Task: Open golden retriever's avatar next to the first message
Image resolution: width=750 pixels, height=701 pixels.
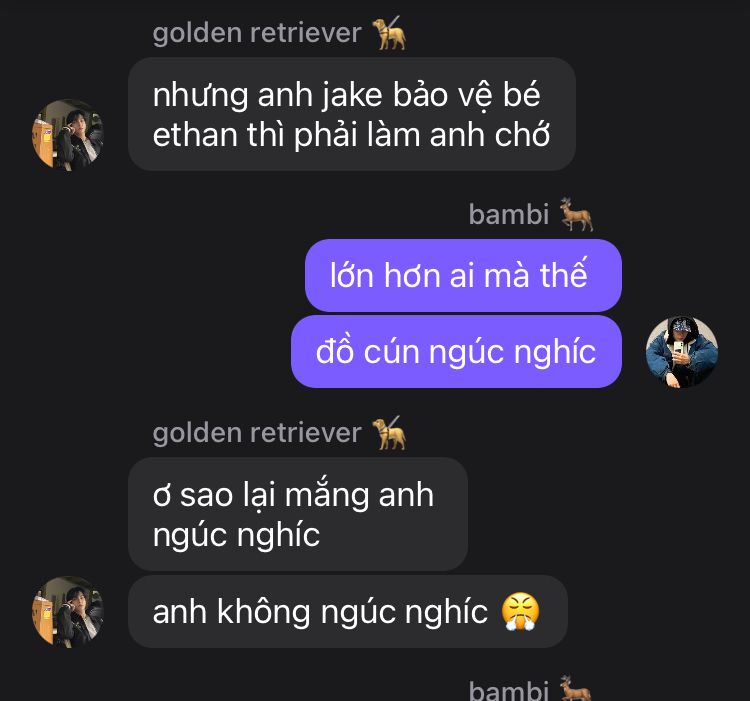Action: 68,135
